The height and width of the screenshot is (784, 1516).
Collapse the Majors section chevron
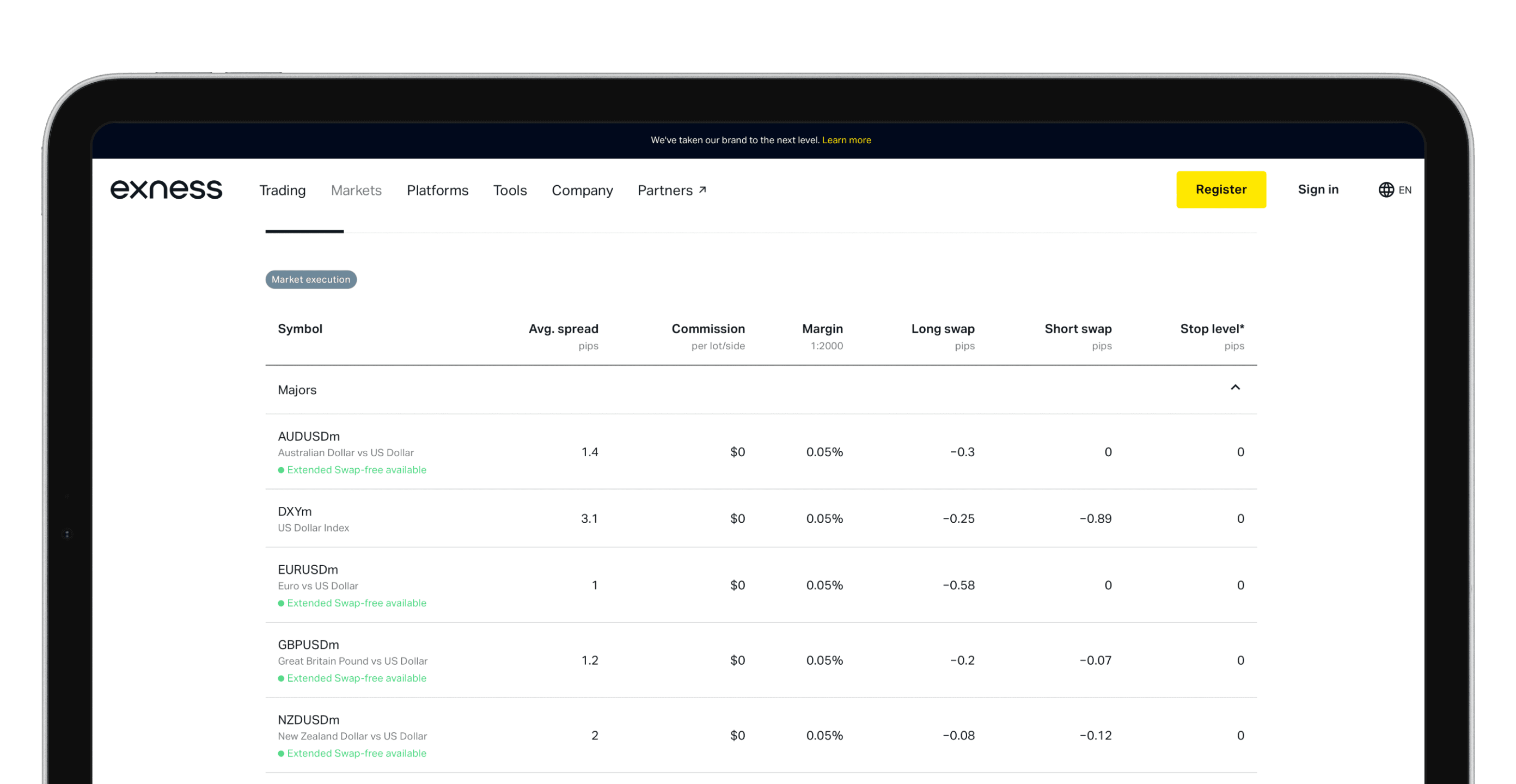coord(1234,387)
